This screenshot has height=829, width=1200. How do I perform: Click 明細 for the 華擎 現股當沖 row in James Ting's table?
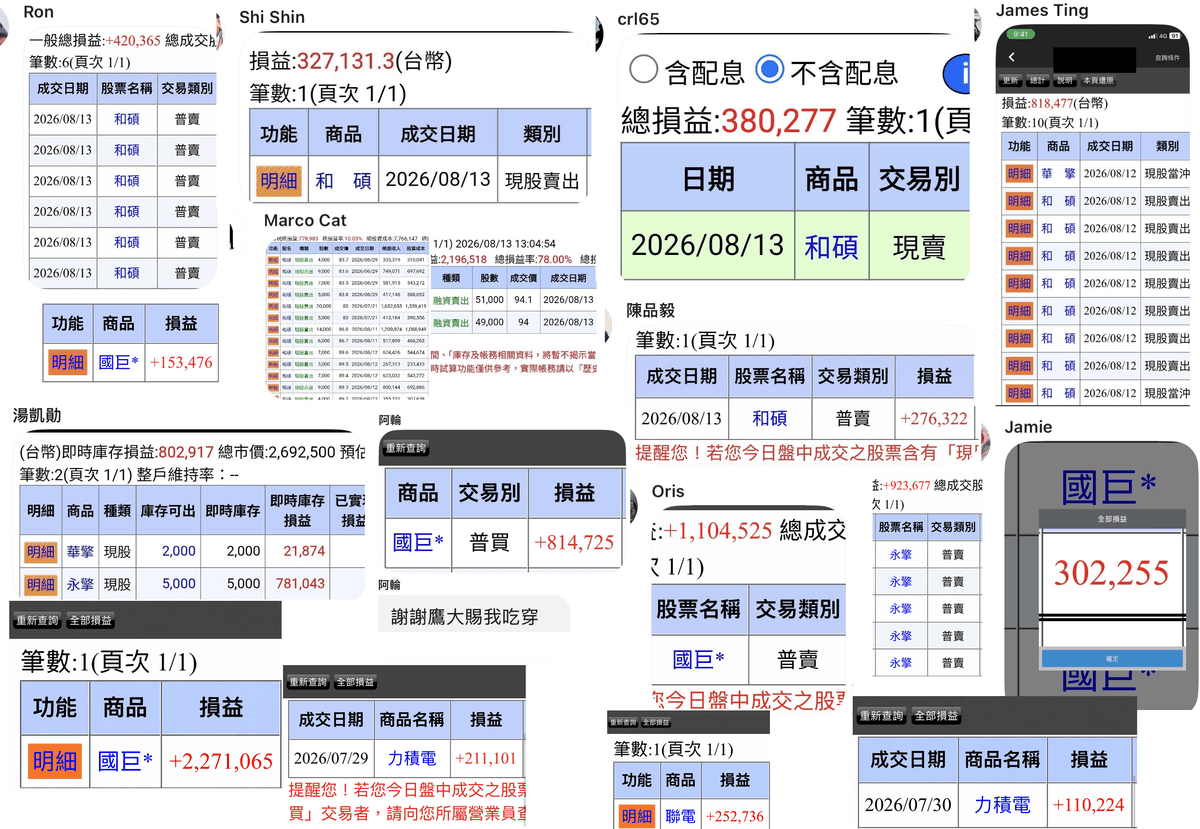[x=1019, y=174]
